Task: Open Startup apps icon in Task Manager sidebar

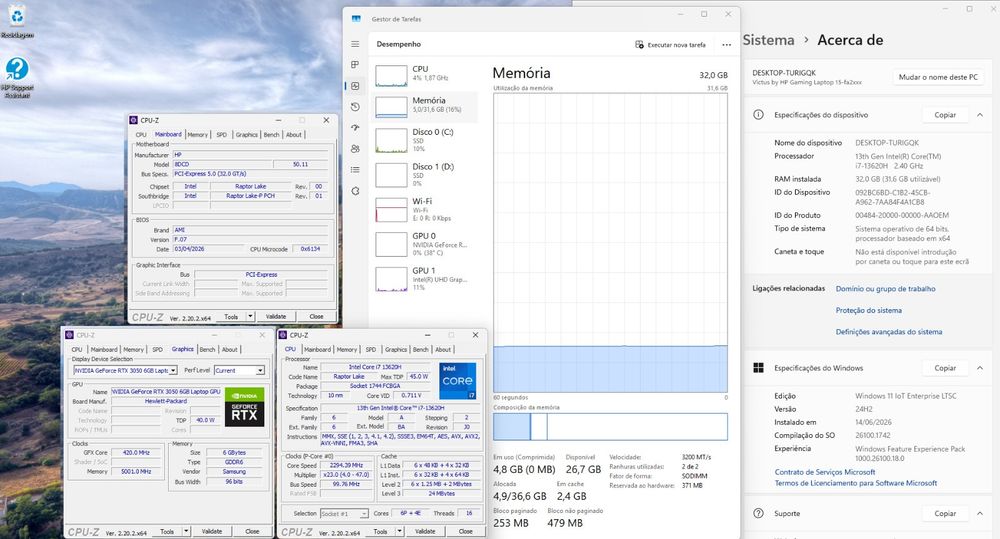Action: click(x=355, y=128)
